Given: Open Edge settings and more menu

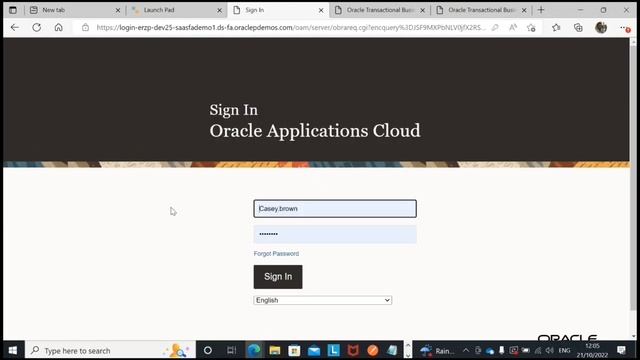Looking at the screenshot, I should click(624, 28).
